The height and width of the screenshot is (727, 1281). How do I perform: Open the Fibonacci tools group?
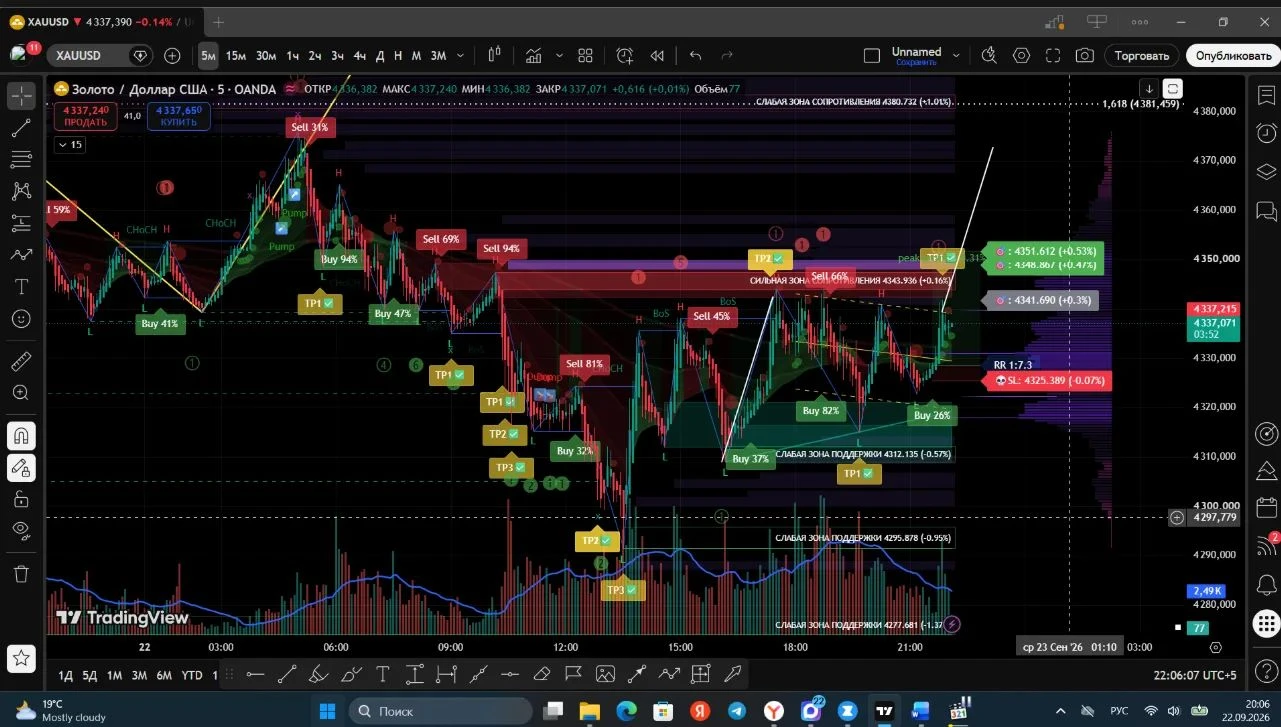[x=21, y=159]
